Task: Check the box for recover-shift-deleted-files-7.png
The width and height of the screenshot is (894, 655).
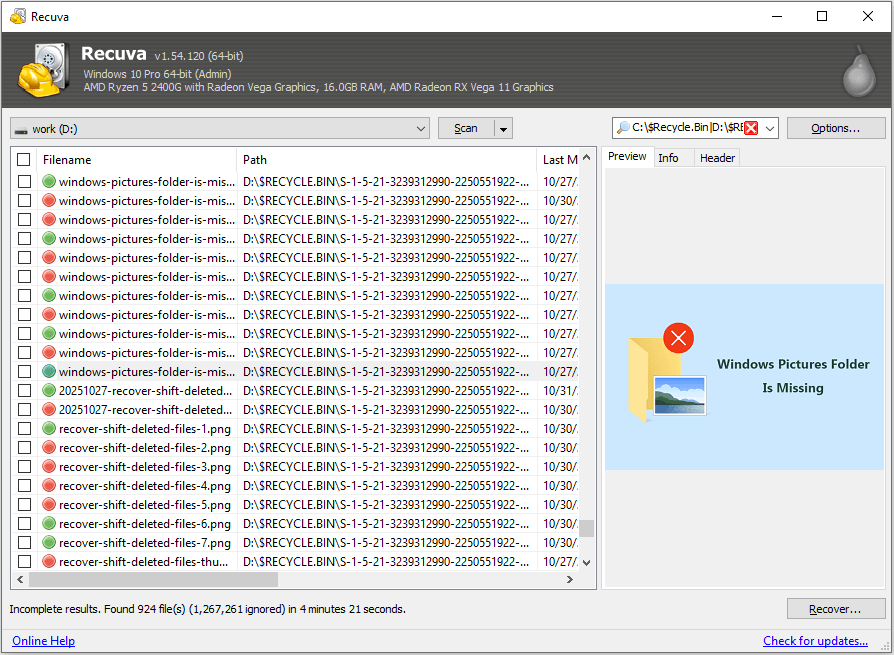Action: (x=24, y=543)
